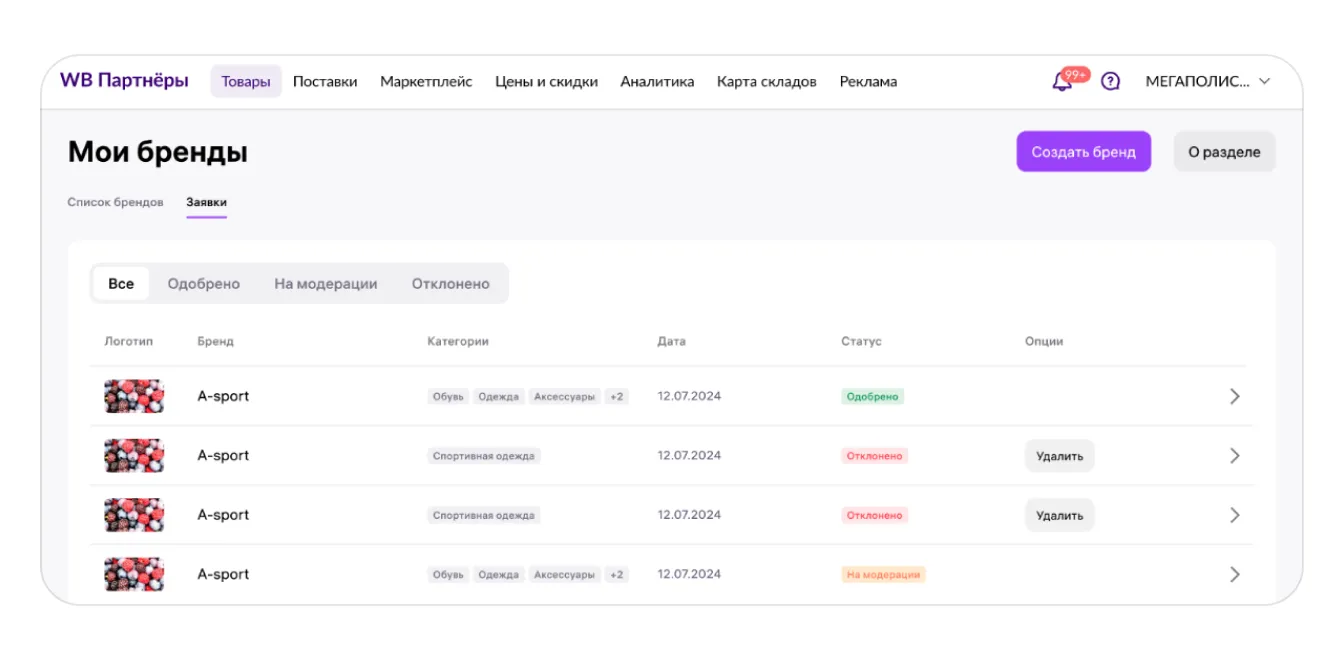The height and width of the screenshot is (660, 1344).
Task: Click the О разделе button
Action: (1224, 152)
